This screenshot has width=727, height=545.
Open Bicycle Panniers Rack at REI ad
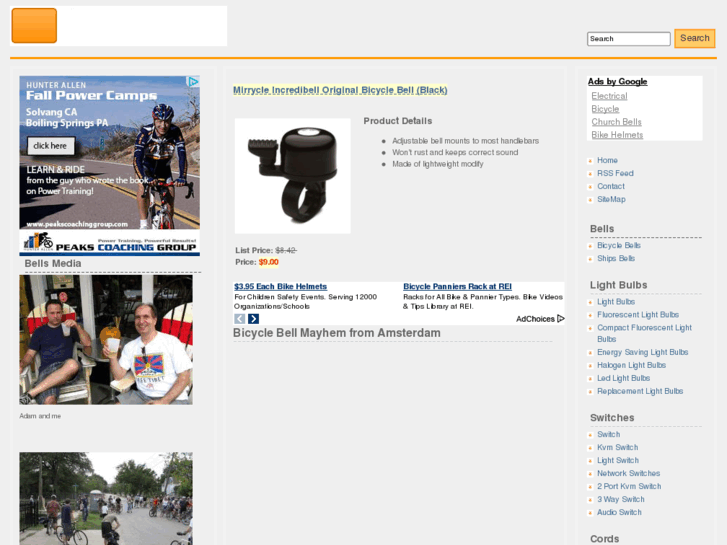coord(457,287)
